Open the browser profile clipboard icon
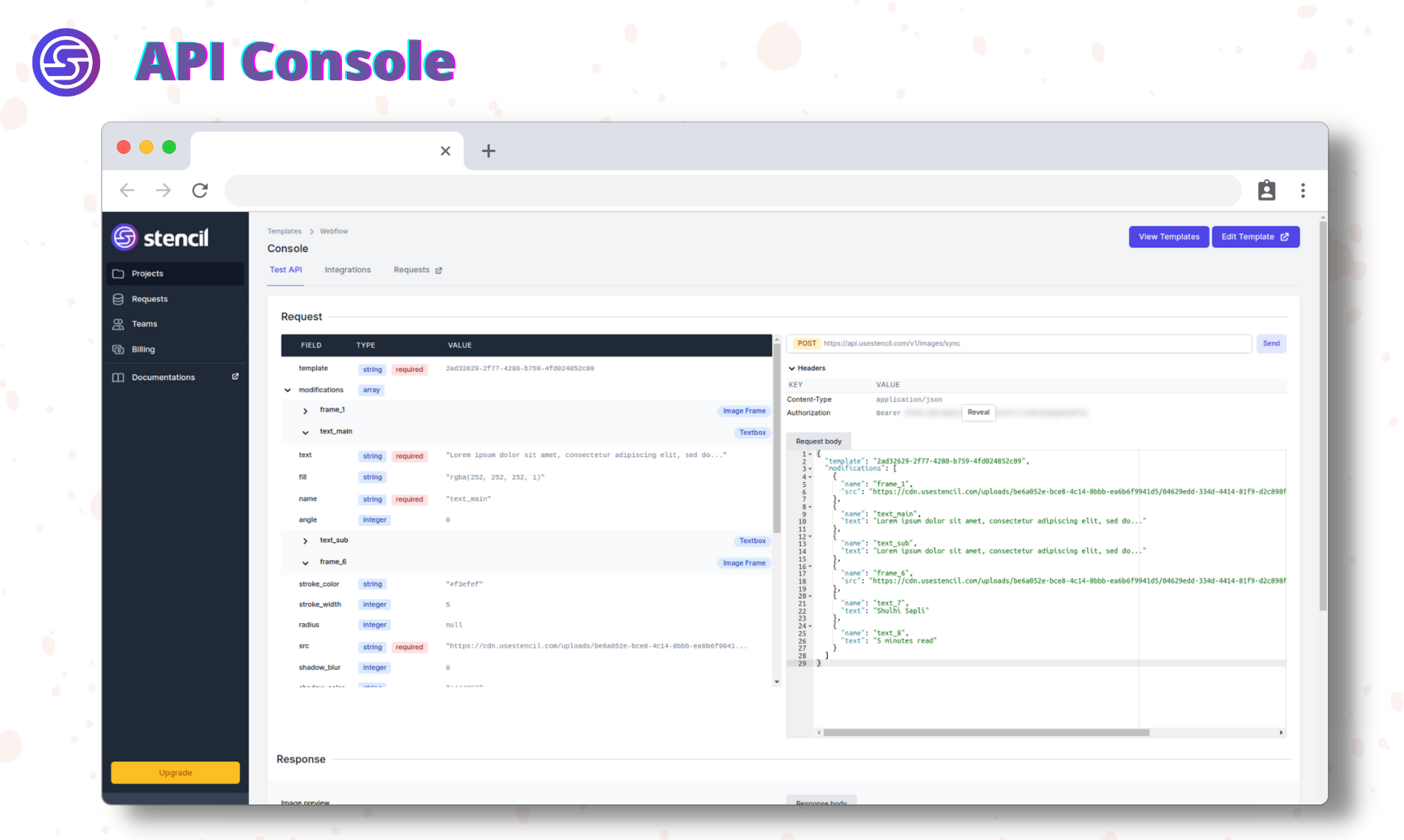The width and height of the screenshot is (1404, 840). (x=1266, y=190)
